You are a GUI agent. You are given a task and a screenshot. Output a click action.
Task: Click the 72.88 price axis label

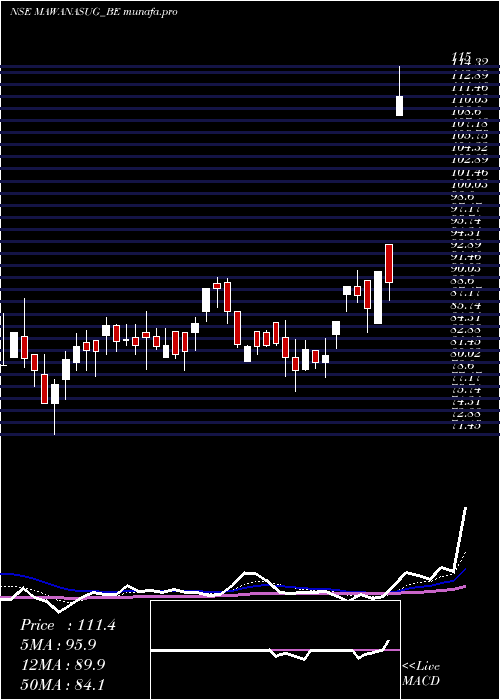(x=466, y=414)
